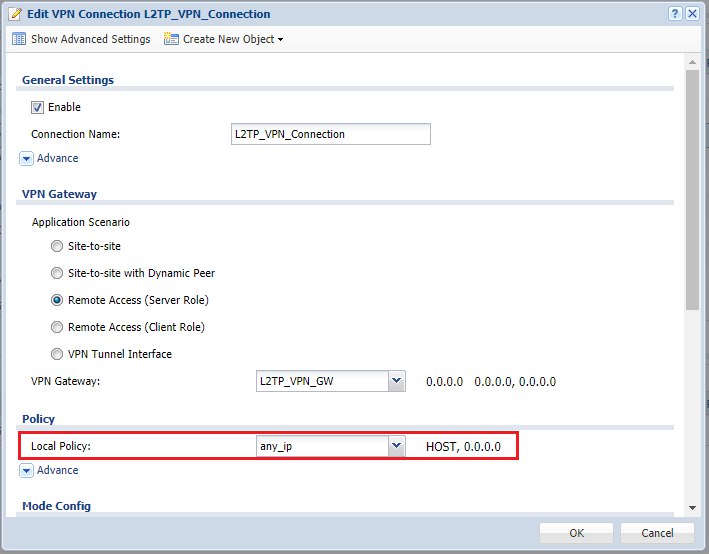The width and height of the screenshot is (709, 554).
Task: Click the VPN Gateway: field label
Action: pos(66,381)
